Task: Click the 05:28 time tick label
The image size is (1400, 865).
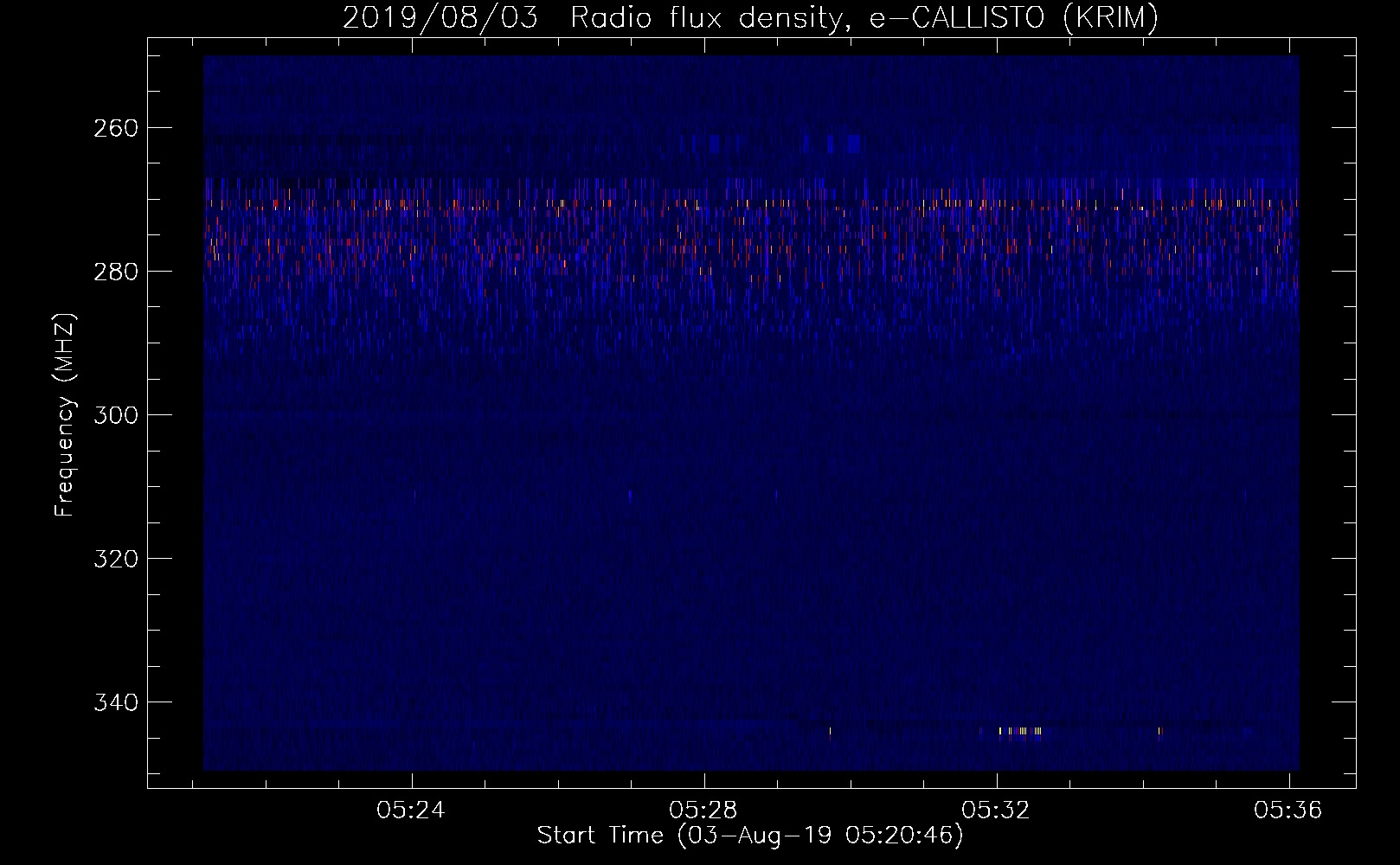Action: [703, 810]
